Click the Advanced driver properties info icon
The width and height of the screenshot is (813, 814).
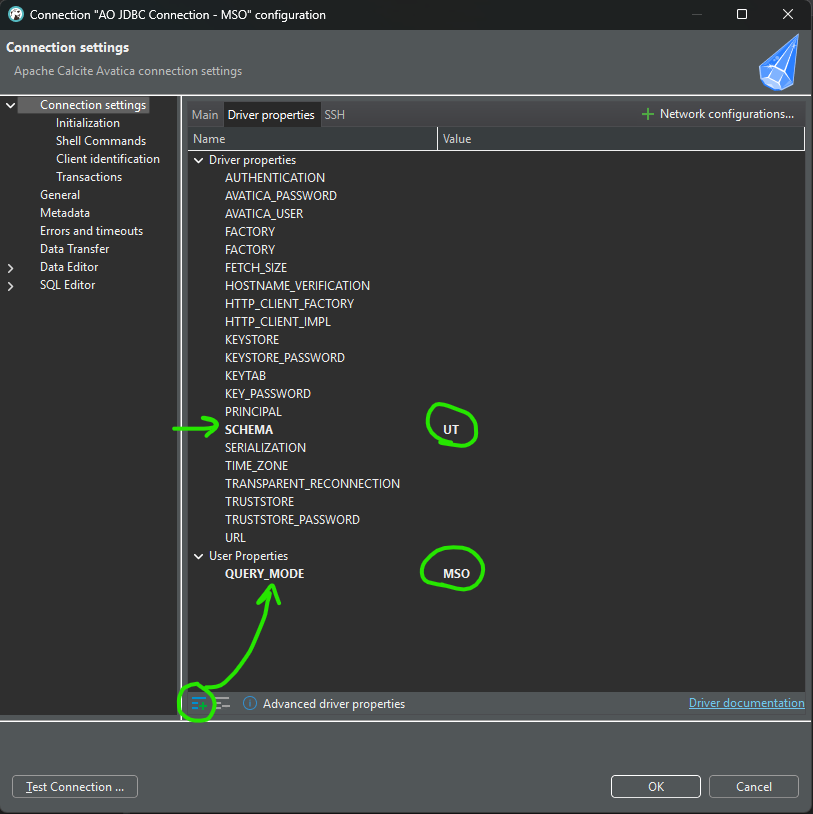(x=250, y=704)
